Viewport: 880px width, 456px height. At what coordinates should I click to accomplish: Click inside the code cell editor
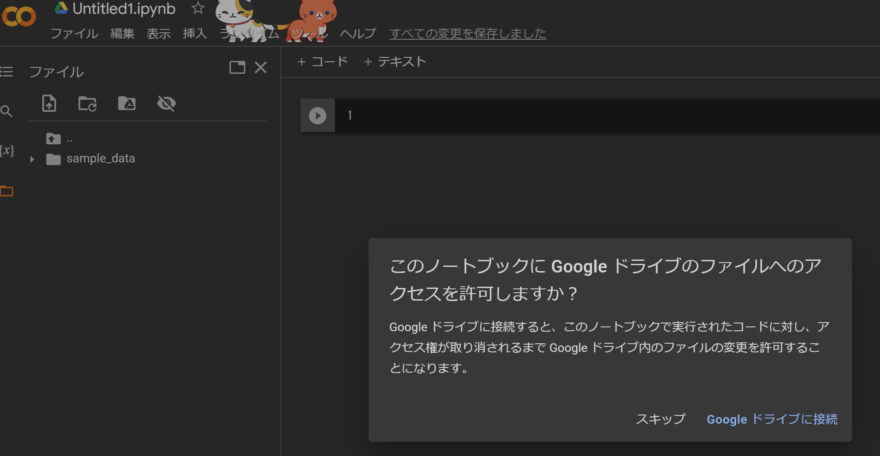coord(609,116)
